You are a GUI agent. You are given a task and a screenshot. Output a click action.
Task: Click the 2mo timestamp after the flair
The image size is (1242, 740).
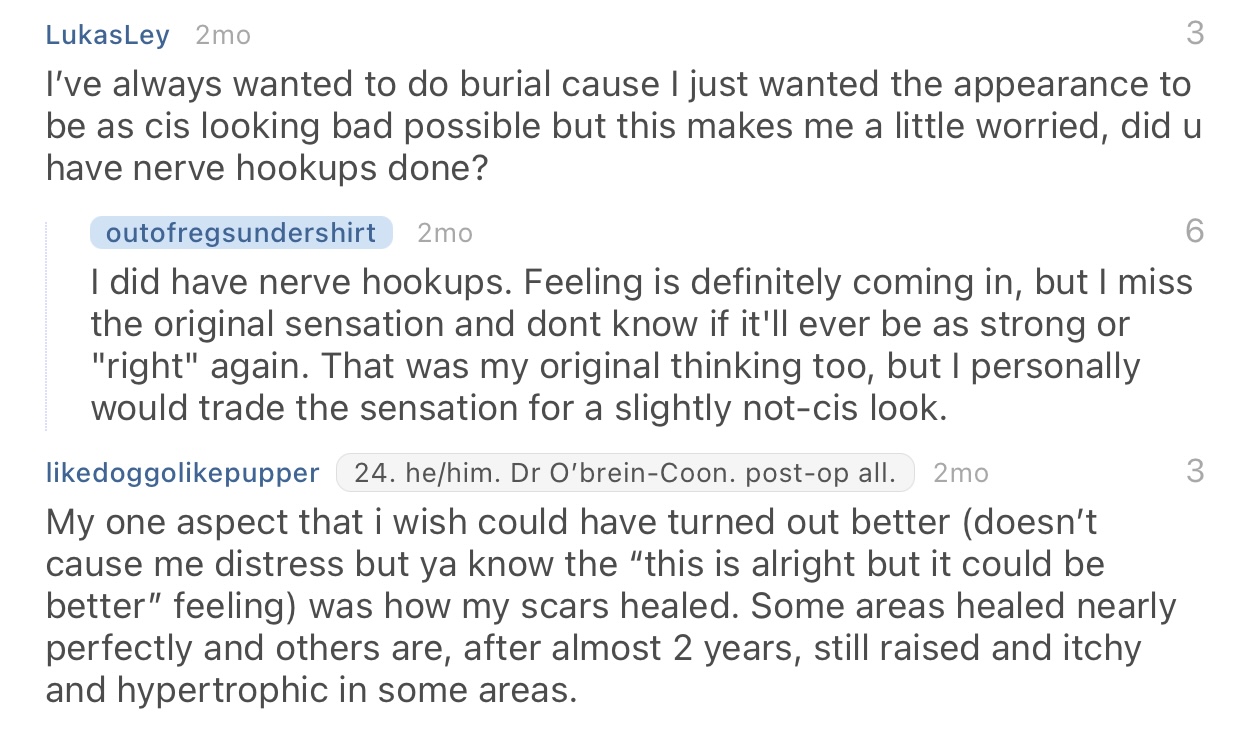tap(960, 472)
